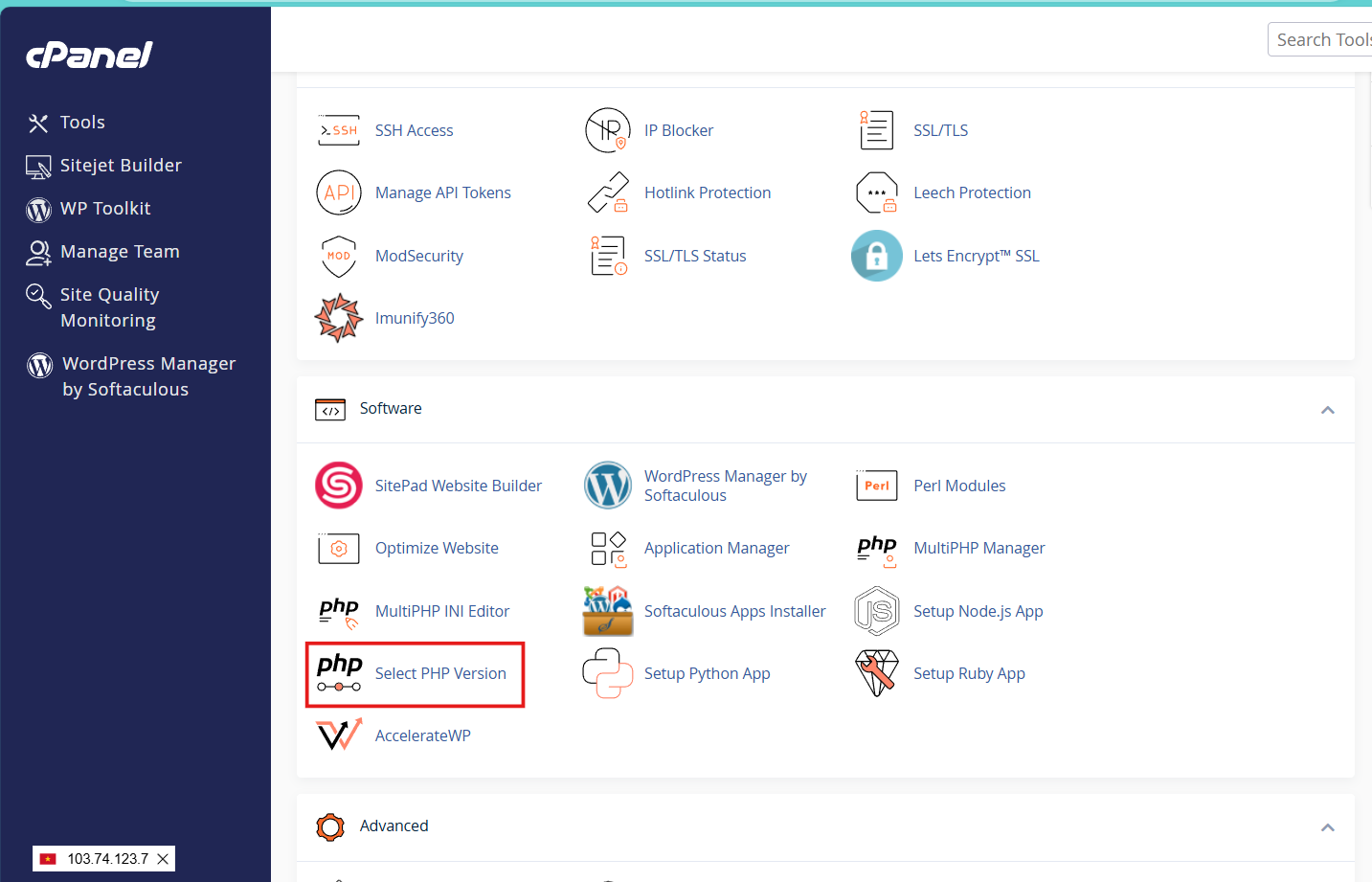Click the Optimize Website icon
Screen dimensions: 1372x882
[339, 548]
